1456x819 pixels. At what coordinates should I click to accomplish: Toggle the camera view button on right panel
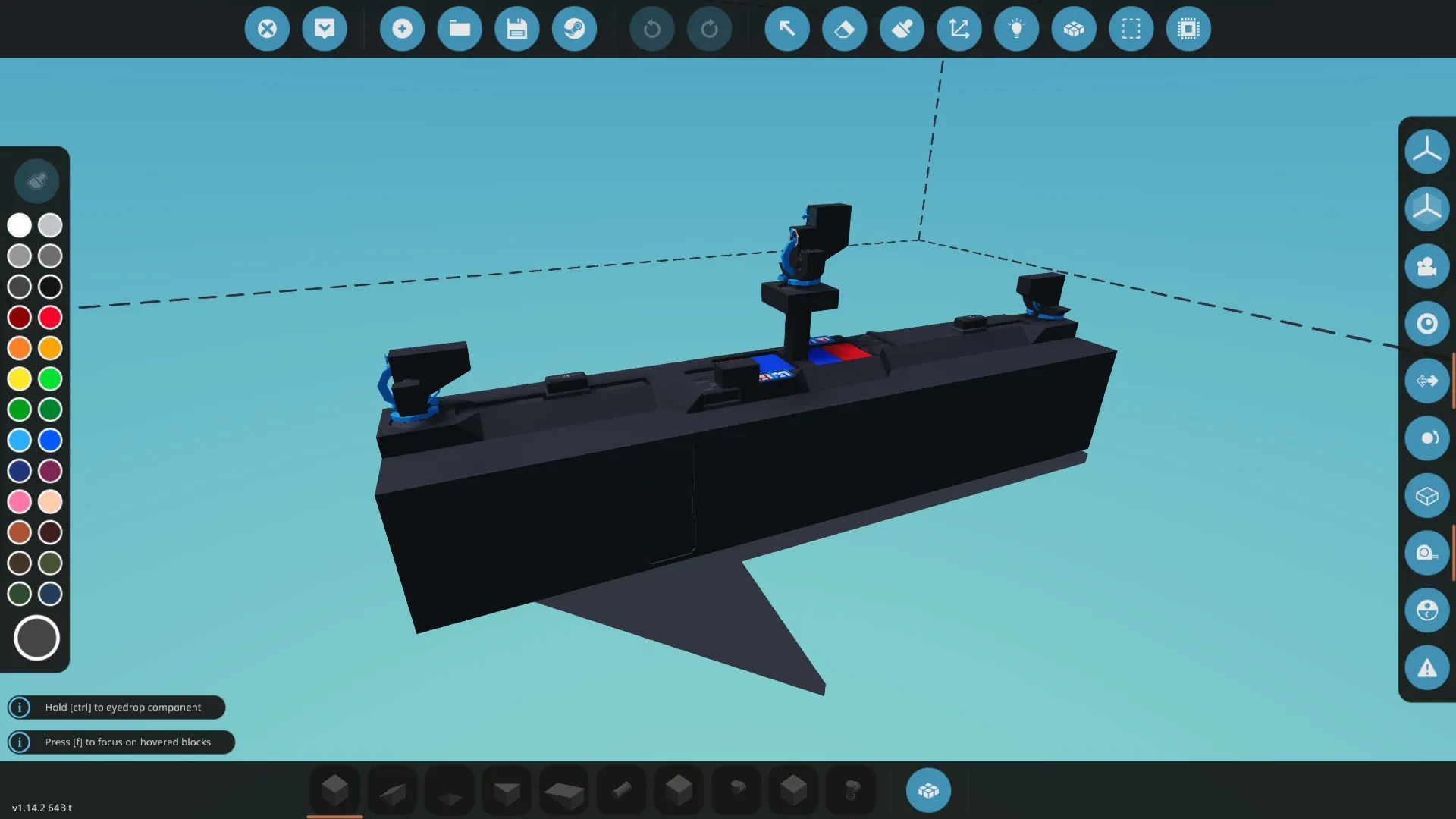coord(1426,266)
